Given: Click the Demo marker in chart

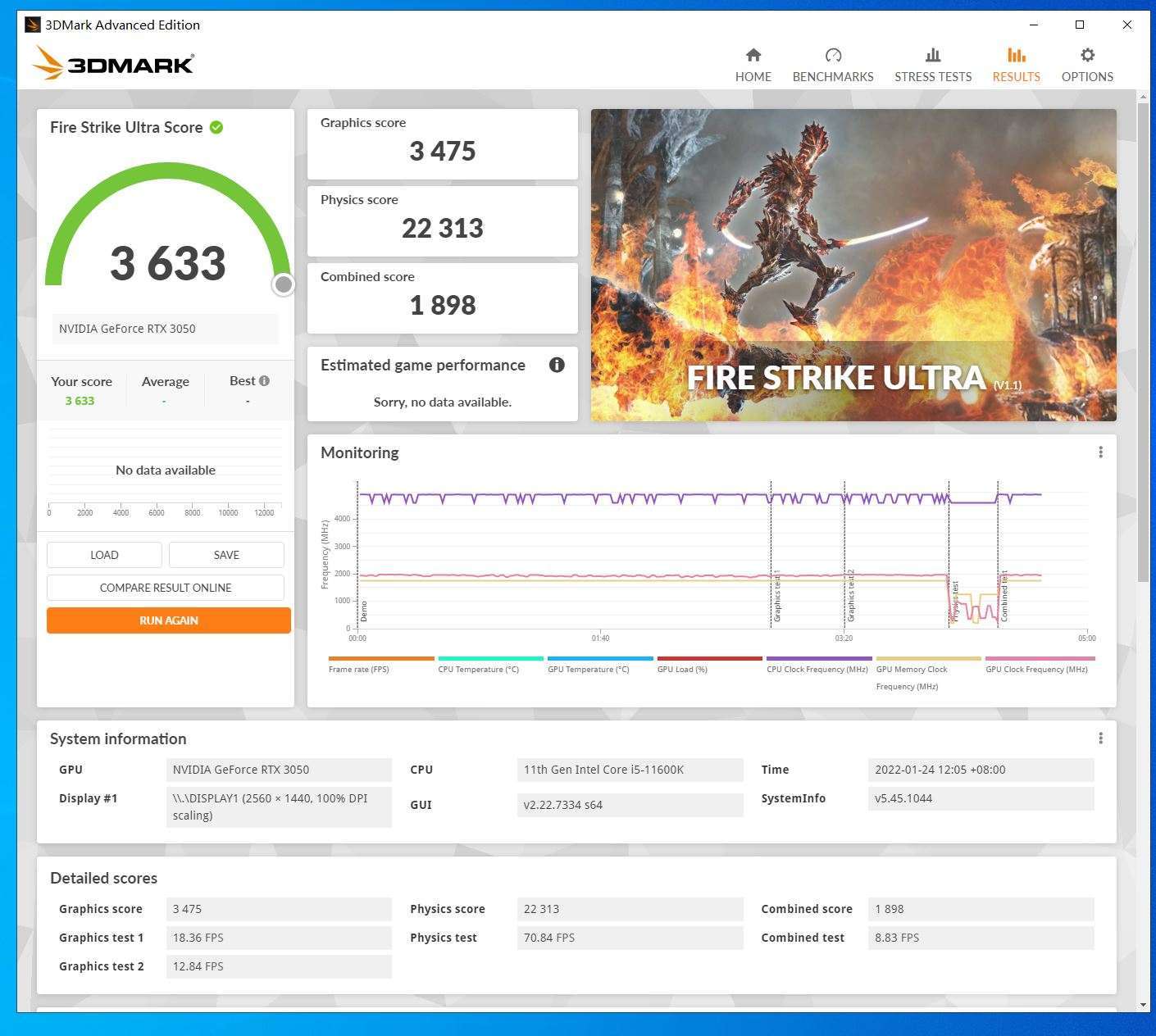Looking at the screenshot, I should pyautogui.click(x=363, y=611).
